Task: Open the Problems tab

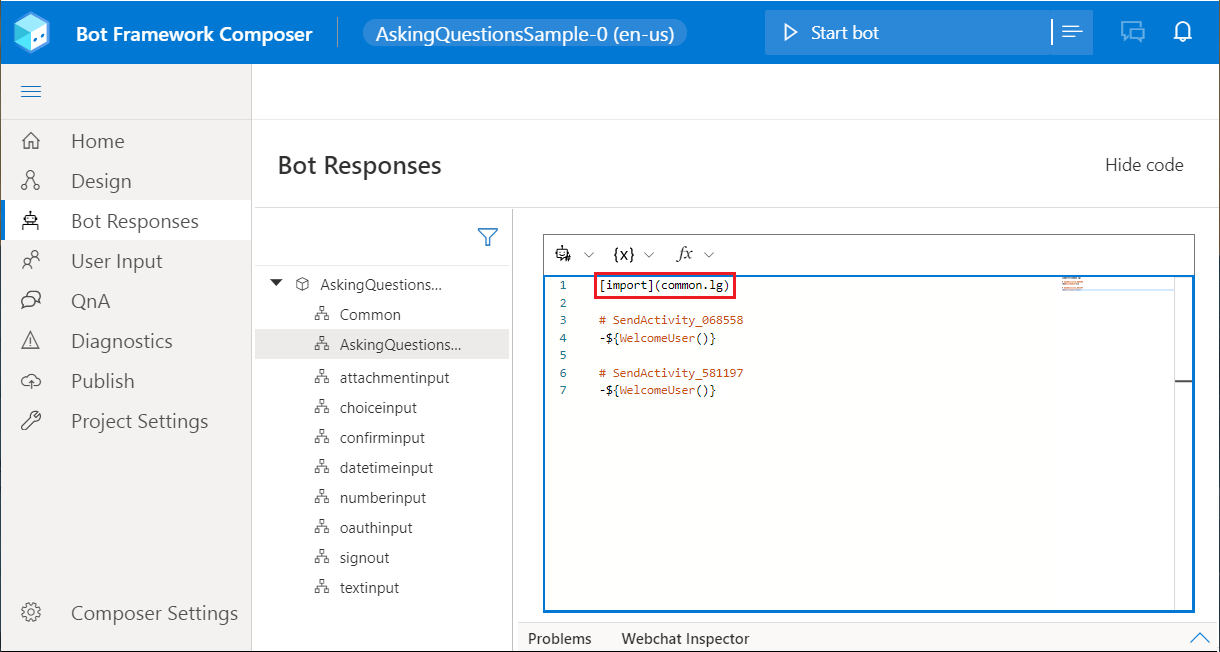Action: pyautogui.click(x=560, y=638)
